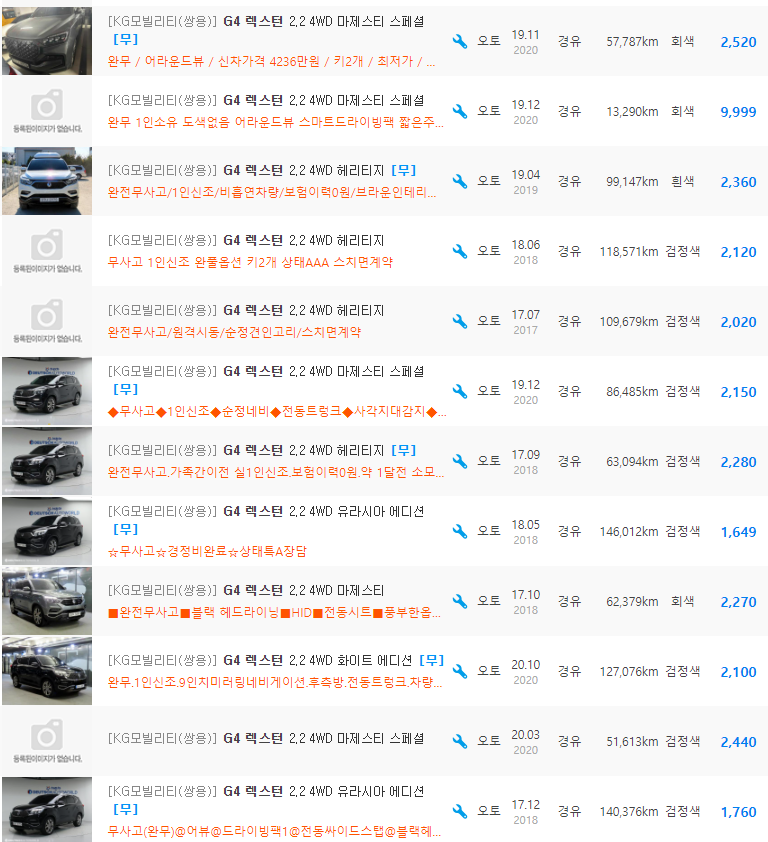
Task: Click price 9,999
Action: pyautogui.click(x=738, y=112)
